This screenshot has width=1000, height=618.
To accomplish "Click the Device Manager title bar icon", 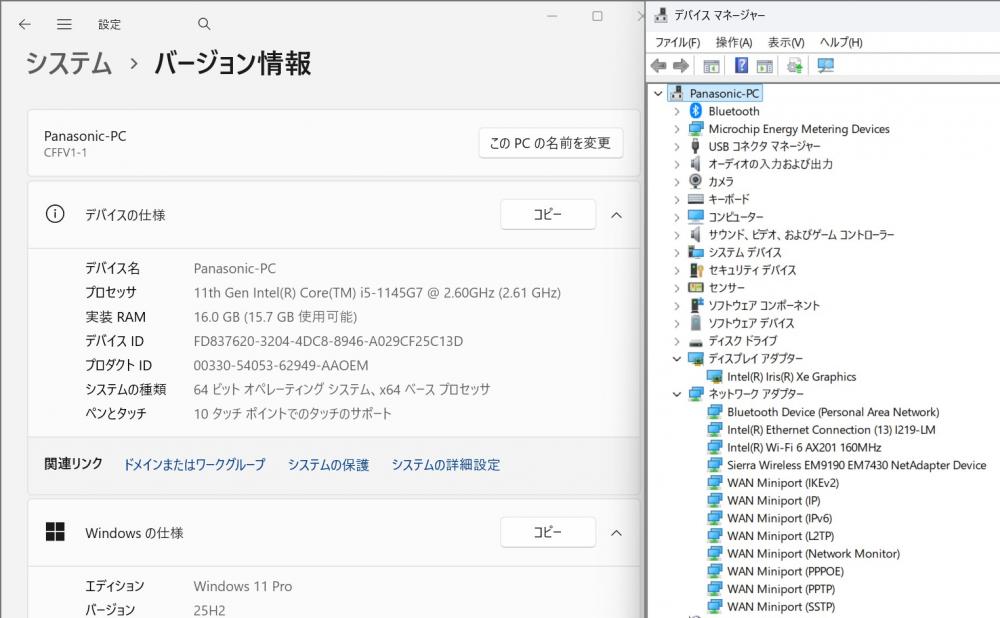I will (x=661, y=15).
